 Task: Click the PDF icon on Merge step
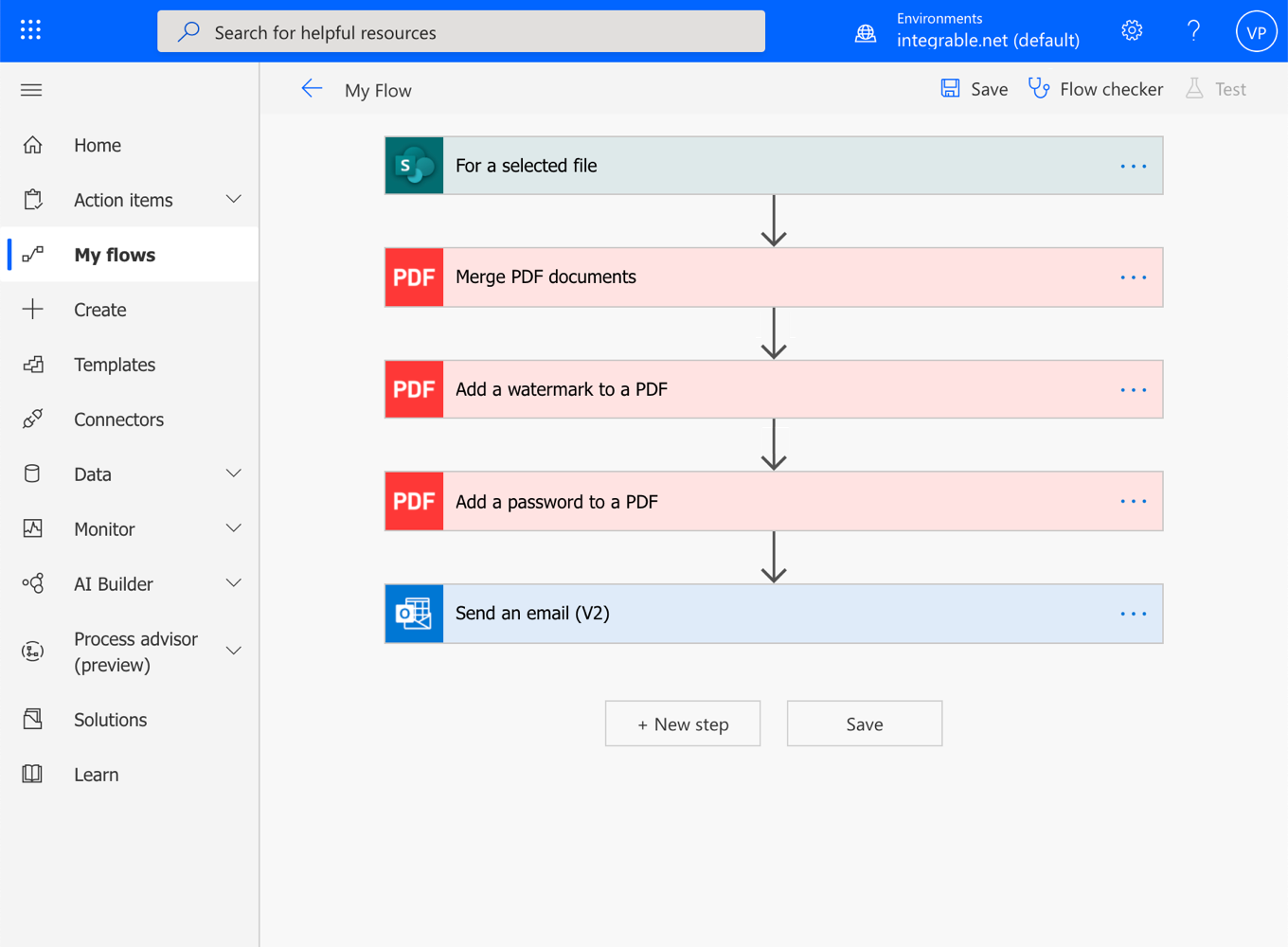(x=414, y=277)
